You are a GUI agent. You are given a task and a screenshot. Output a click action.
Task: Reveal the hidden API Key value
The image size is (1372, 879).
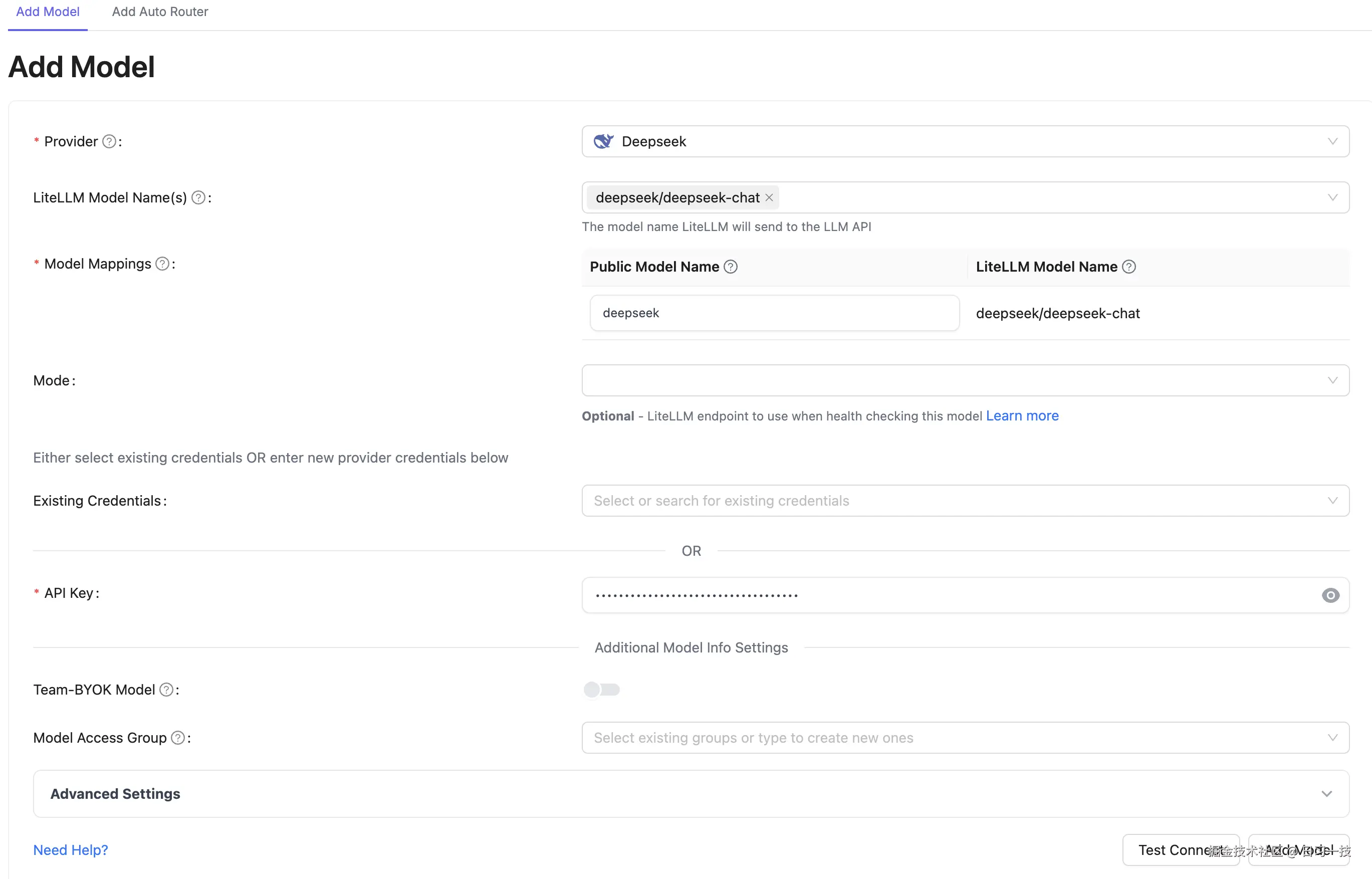[1330, 595]
